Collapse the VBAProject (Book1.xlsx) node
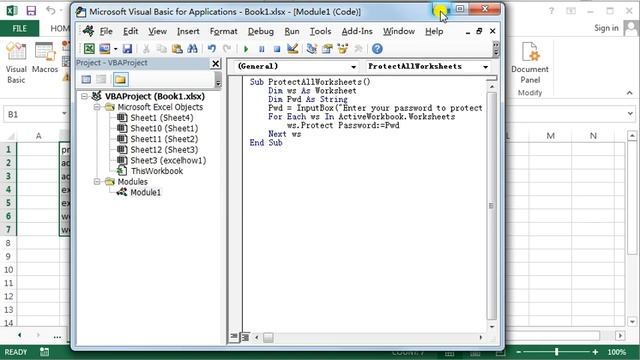Viewport: 640px width, 360px height. (84, 96)
